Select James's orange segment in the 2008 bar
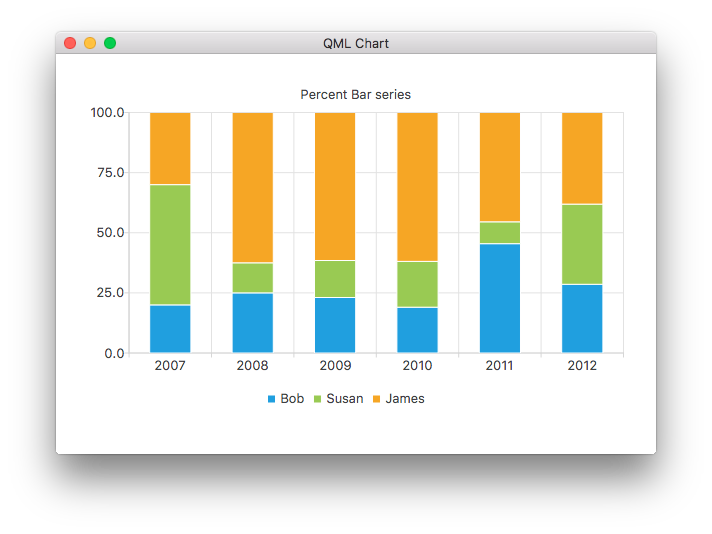 253,187
